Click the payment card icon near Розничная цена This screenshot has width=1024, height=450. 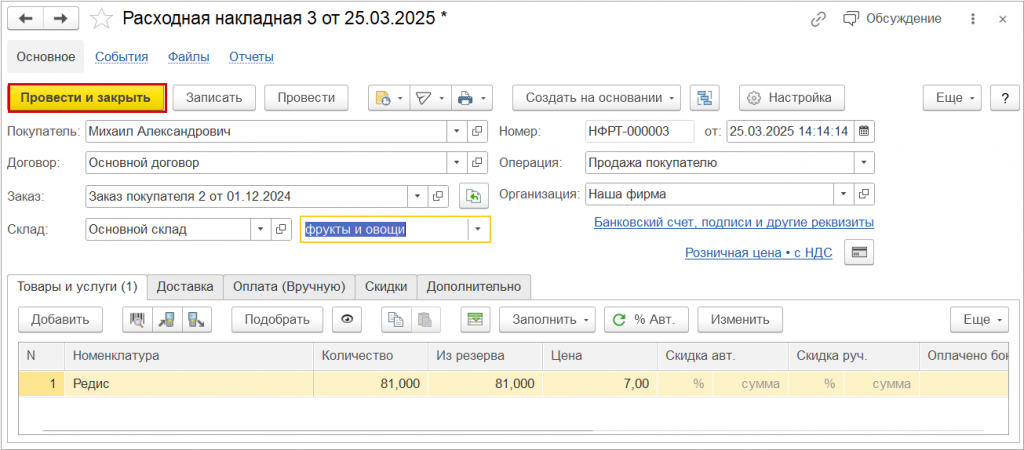point(857,253)
